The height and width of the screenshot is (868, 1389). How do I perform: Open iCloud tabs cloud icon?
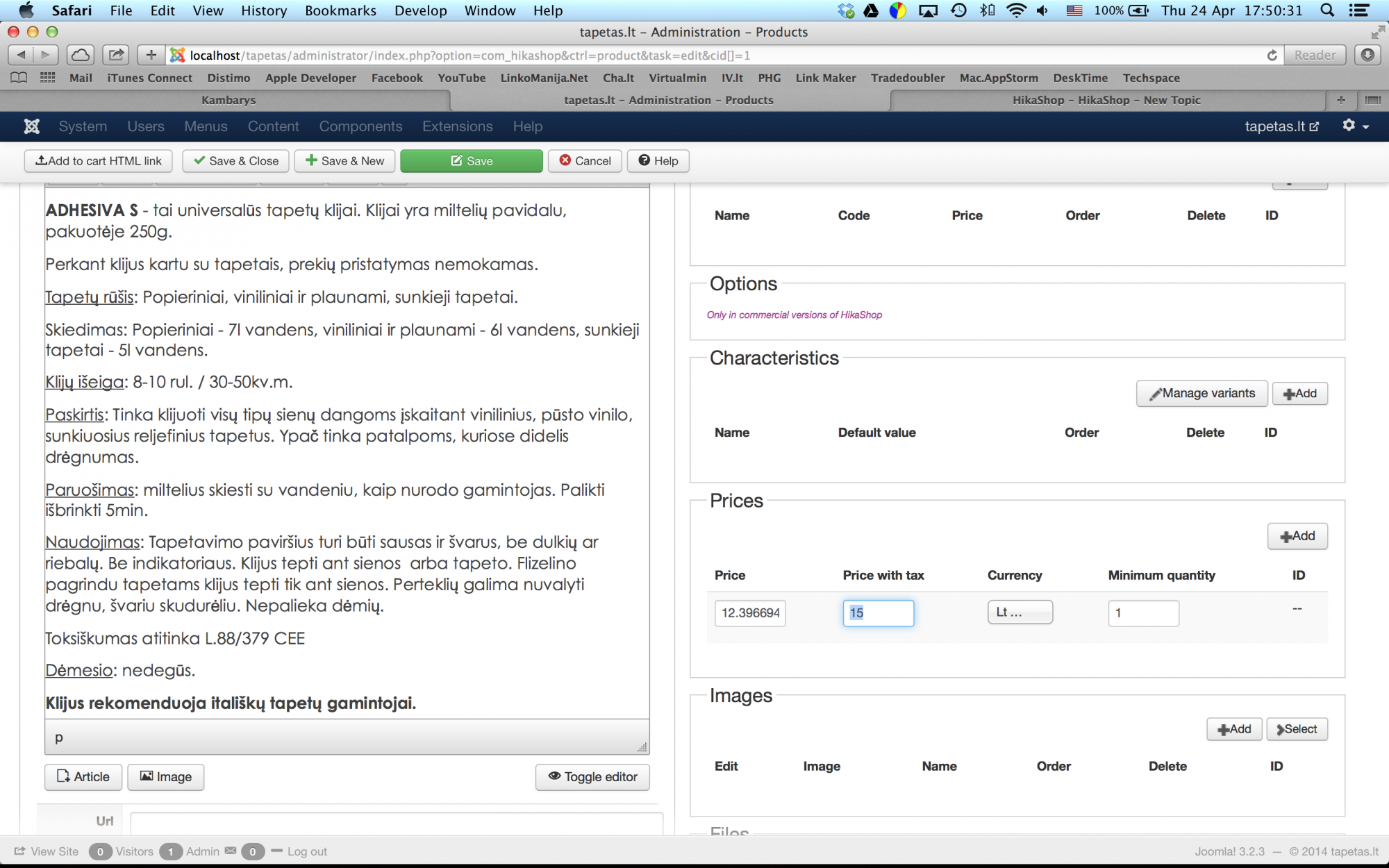point(81,55)
